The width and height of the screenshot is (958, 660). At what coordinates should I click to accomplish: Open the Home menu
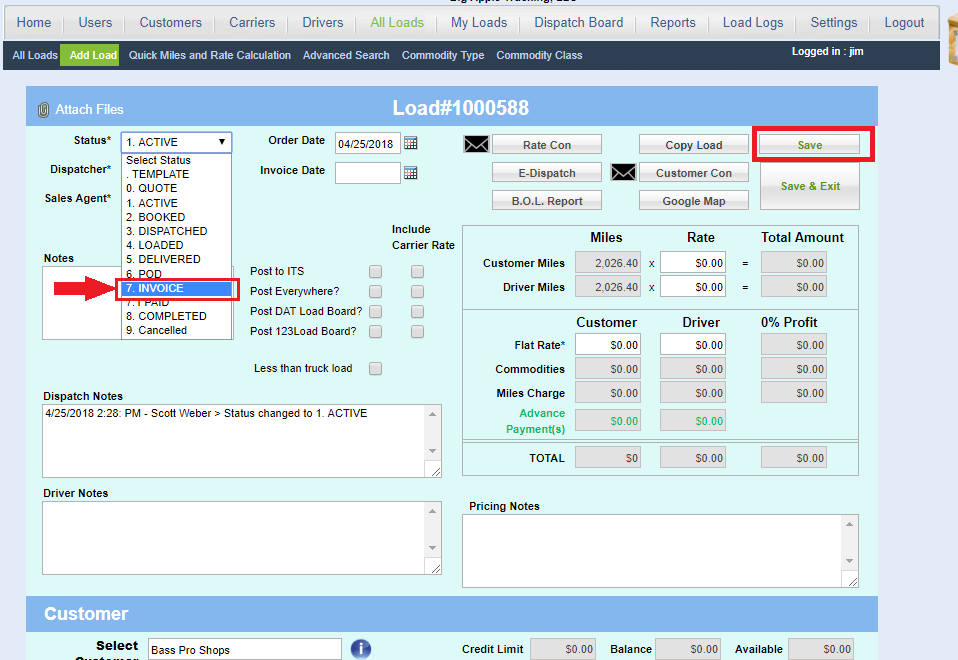click(34, 23)
